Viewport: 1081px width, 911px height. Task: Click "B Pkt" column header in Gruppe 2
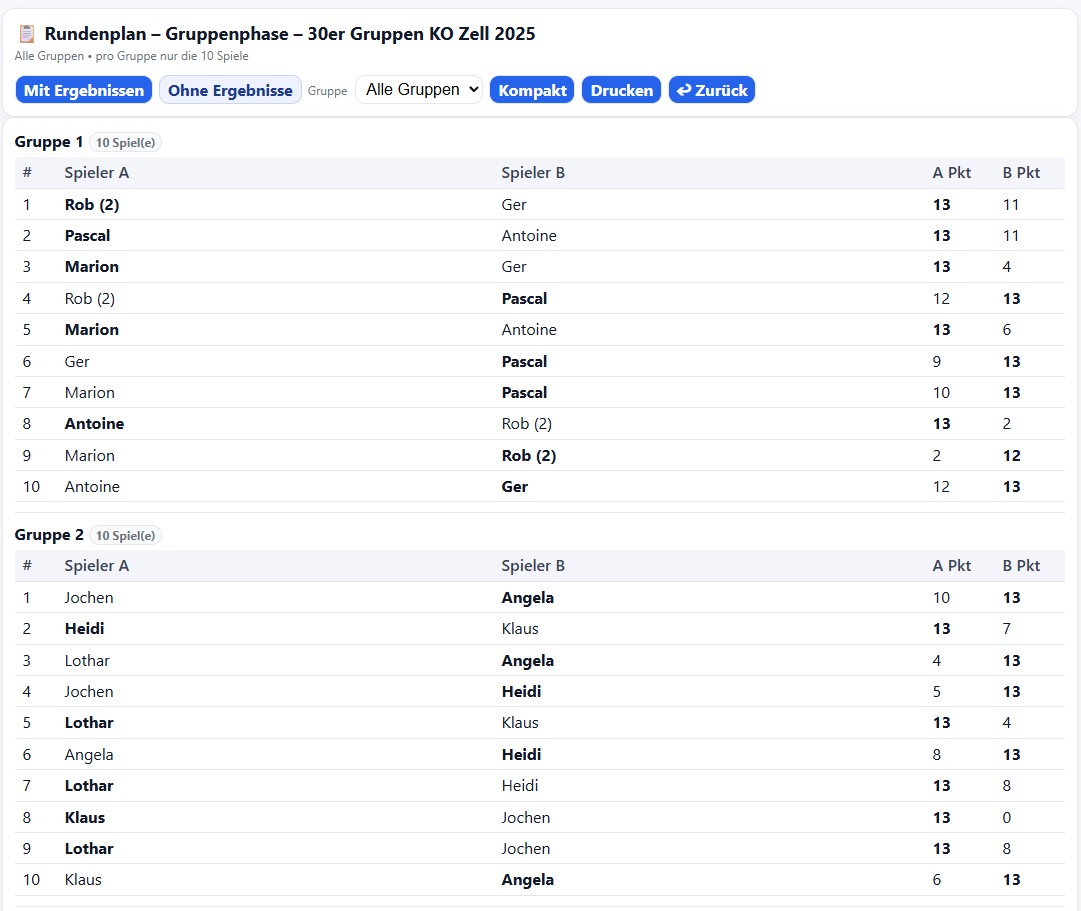click(1021, 566)
